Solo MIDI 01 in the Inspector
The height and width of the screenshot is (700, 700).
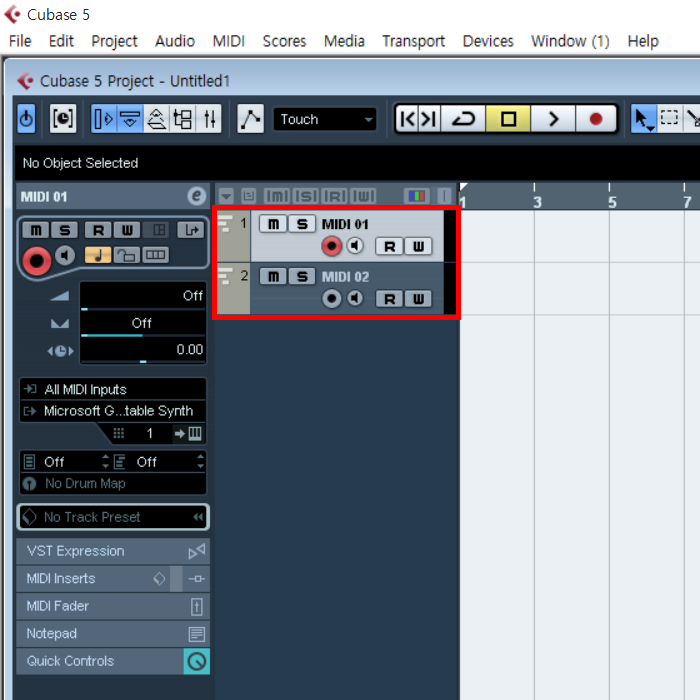coord(65,230)
